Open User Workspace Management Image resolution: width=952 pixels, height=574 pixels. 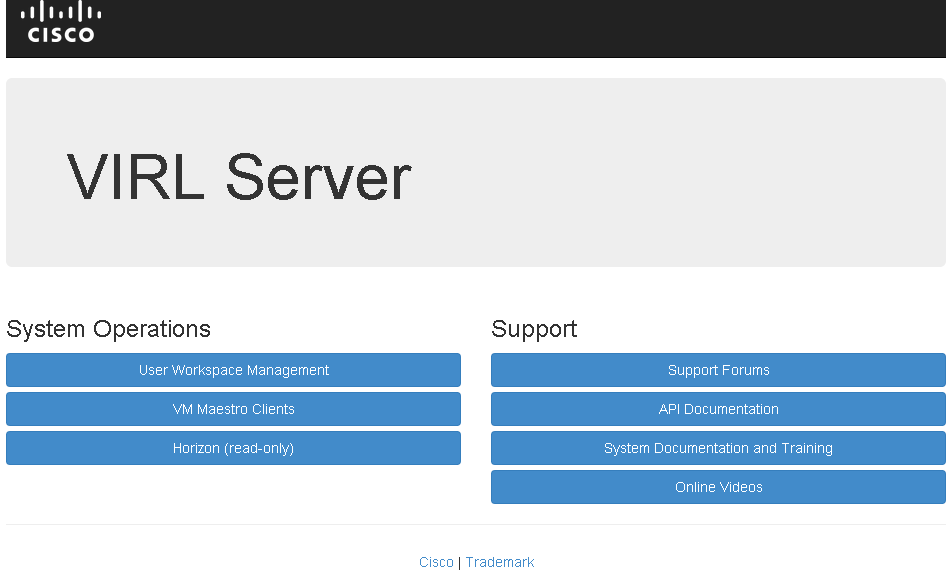point(233,370)
